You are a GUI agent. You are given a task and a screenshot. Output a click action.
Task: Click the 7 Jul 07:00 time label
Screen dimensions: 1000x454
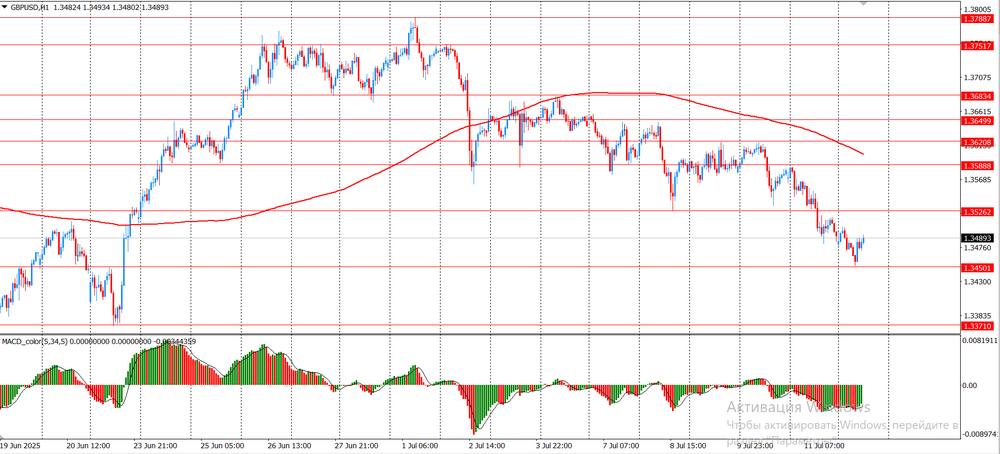pyautogui.click(x=619, y=444)
